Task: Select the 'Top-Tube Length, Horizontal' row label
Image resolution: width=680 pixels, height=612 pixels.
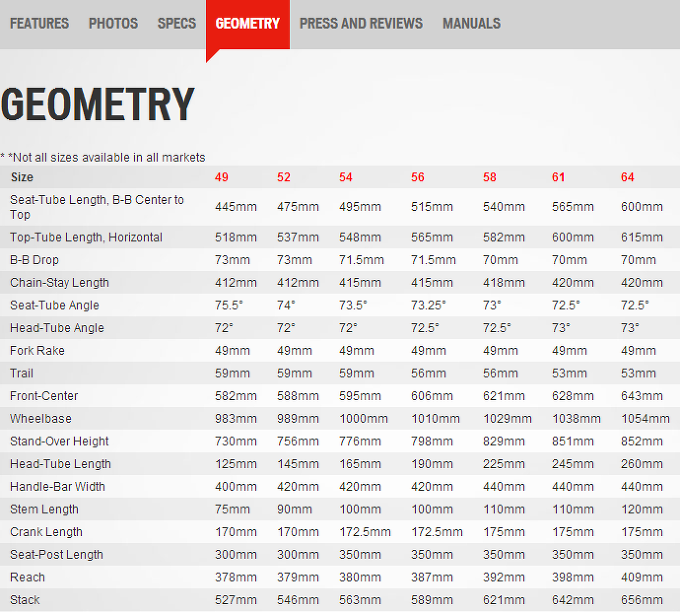Action: pos(86,237)
